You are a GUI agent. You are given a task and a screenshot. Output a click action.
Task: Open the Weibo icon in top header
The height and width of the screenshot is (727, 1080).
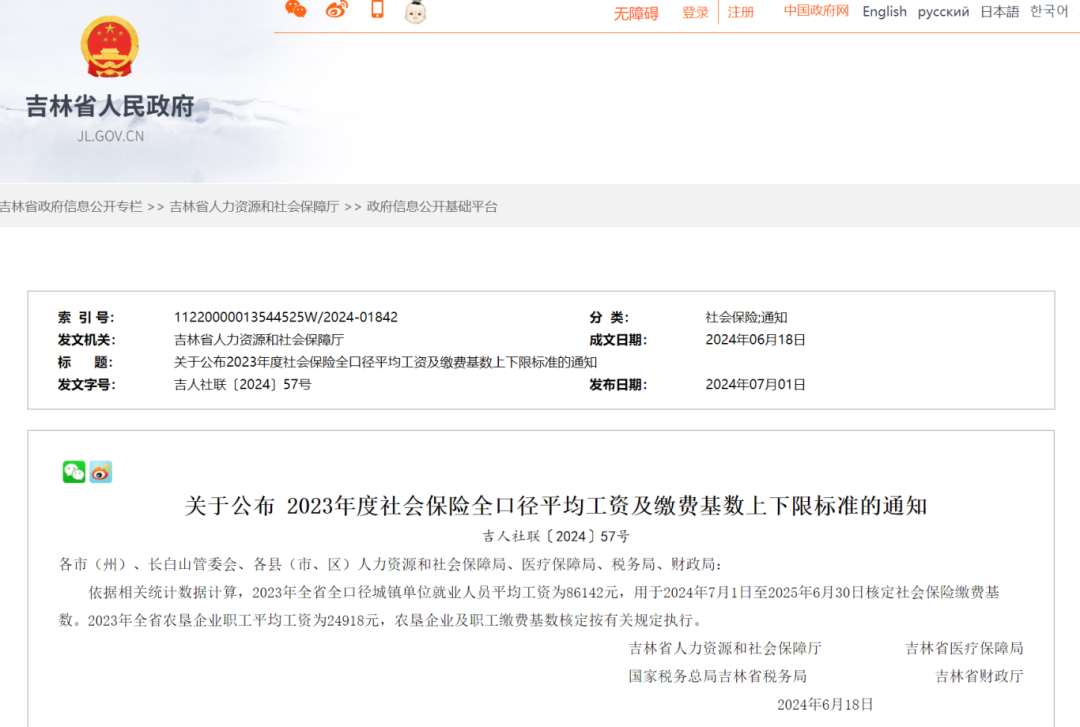(x=337, y=10)
